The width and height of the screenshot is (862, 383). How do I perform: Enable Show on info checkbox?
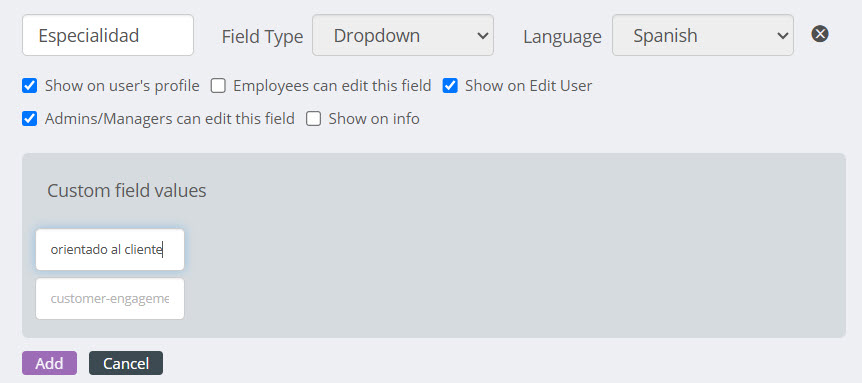(x=313, y=119)
